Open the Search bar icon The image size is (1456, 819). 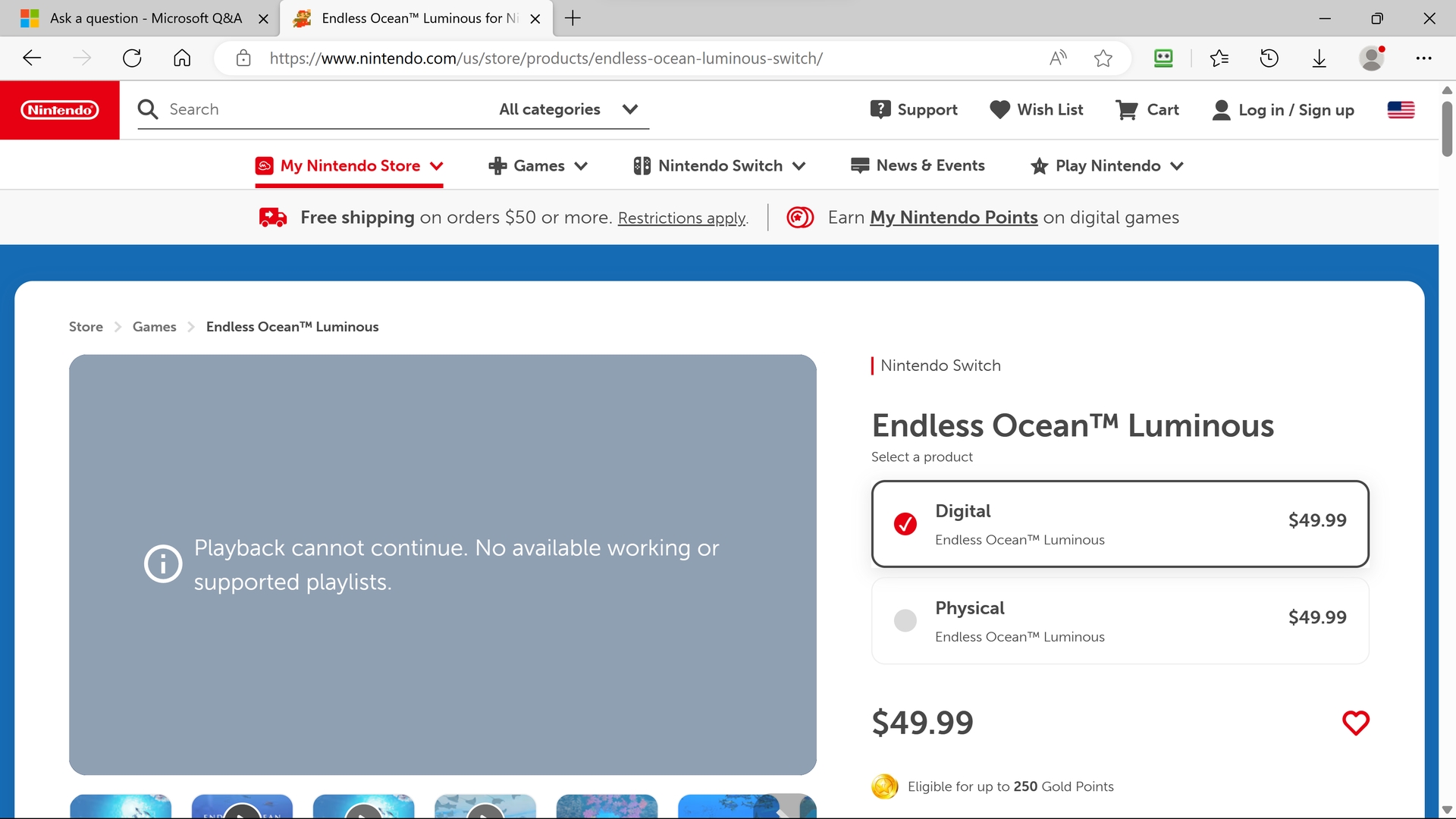tap(149, 109)
